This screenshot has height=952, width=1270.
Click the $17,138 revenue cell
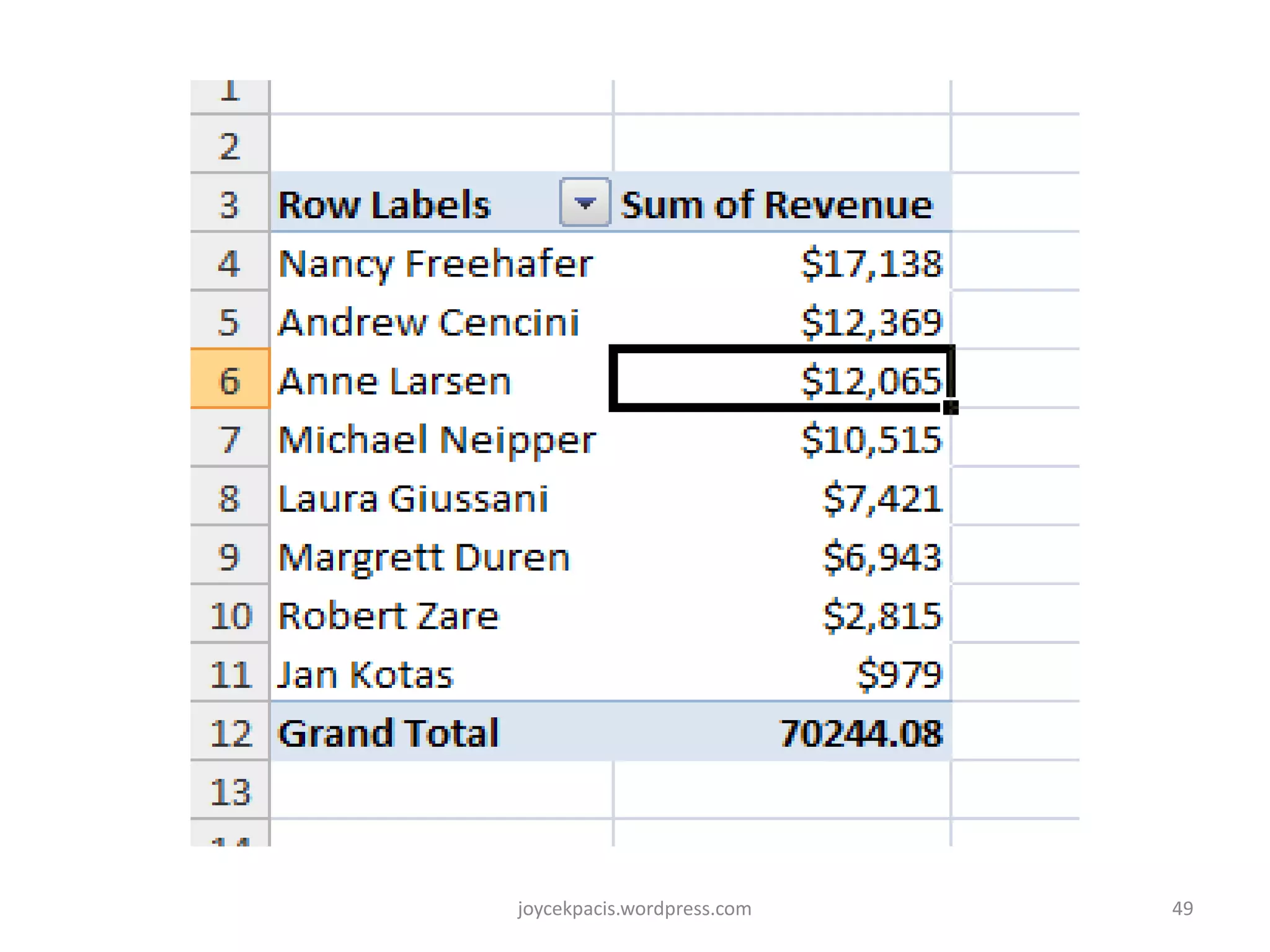pyautogui.click(x=871, y=263)
